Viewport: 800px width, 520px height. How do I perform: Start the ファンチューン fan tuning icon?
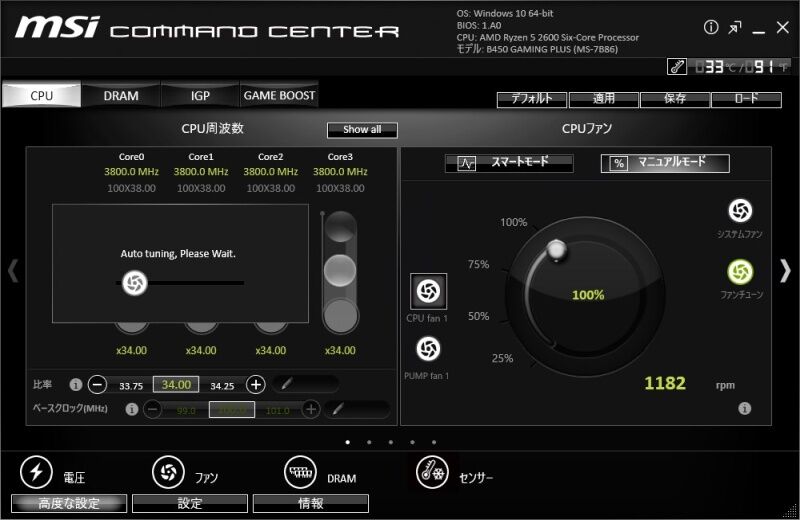[740, 271]
